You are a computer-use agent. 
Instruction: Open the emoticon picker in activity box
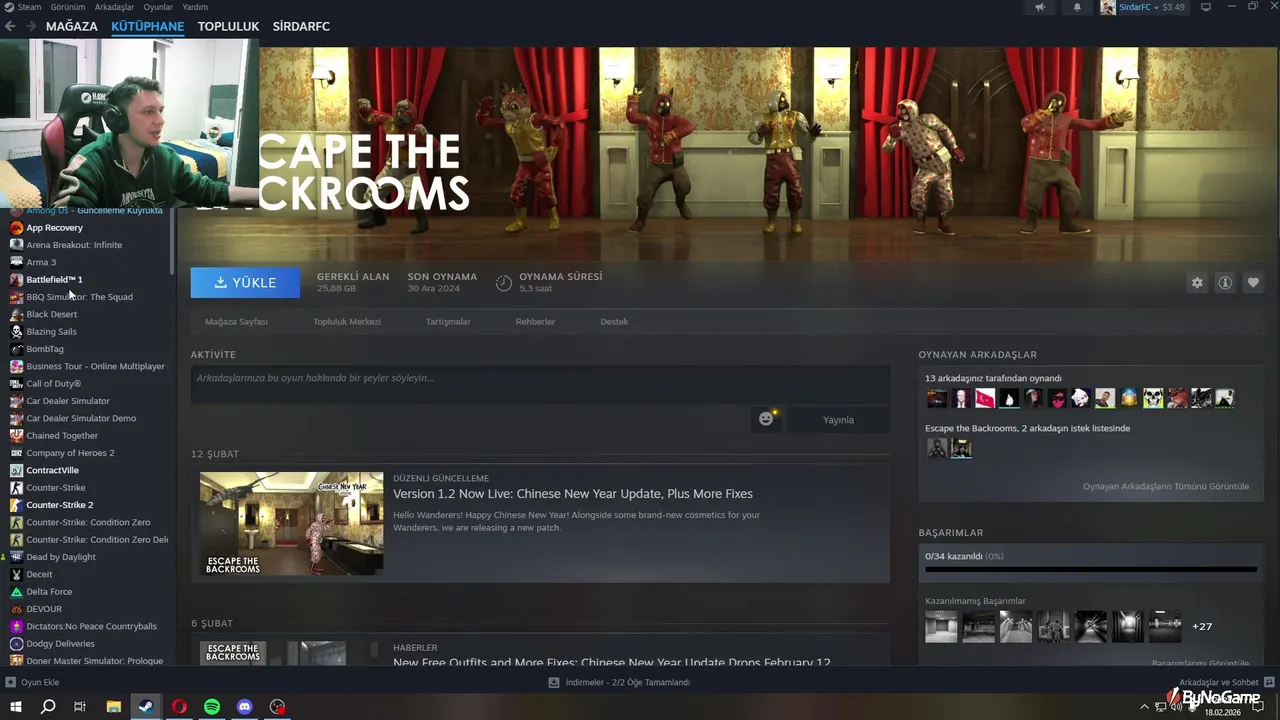pyautogui.click(x=766, y=419)
